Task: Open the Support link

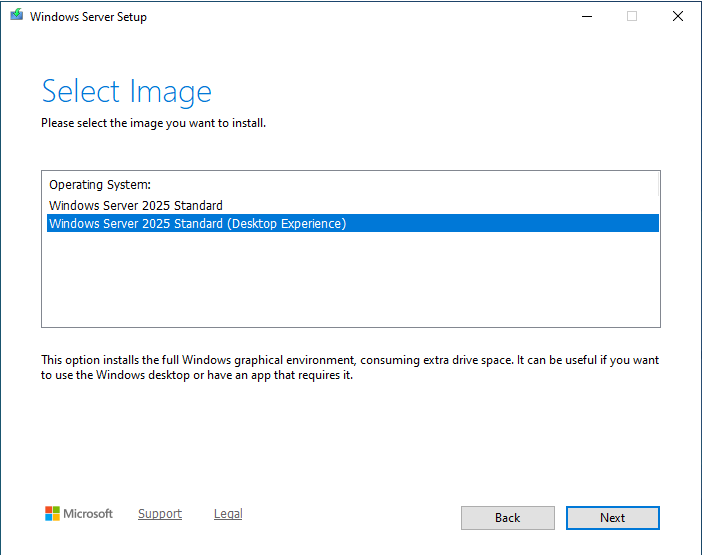Action: tap(160, 514)
